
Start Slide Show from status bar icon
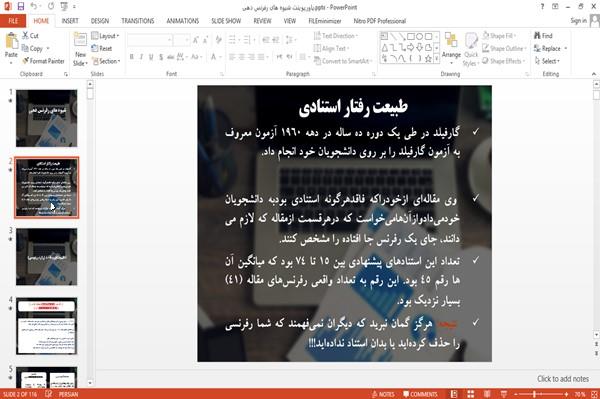pos(504,394)
